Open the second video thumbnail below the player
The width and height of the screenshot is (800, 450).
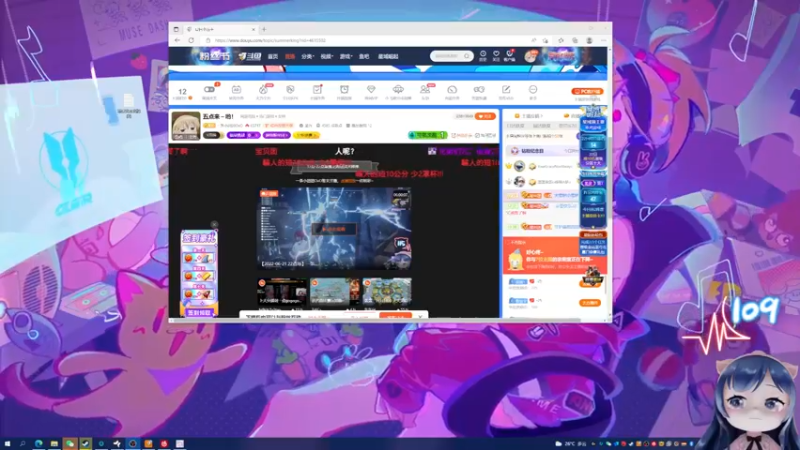tap(334, 293)
